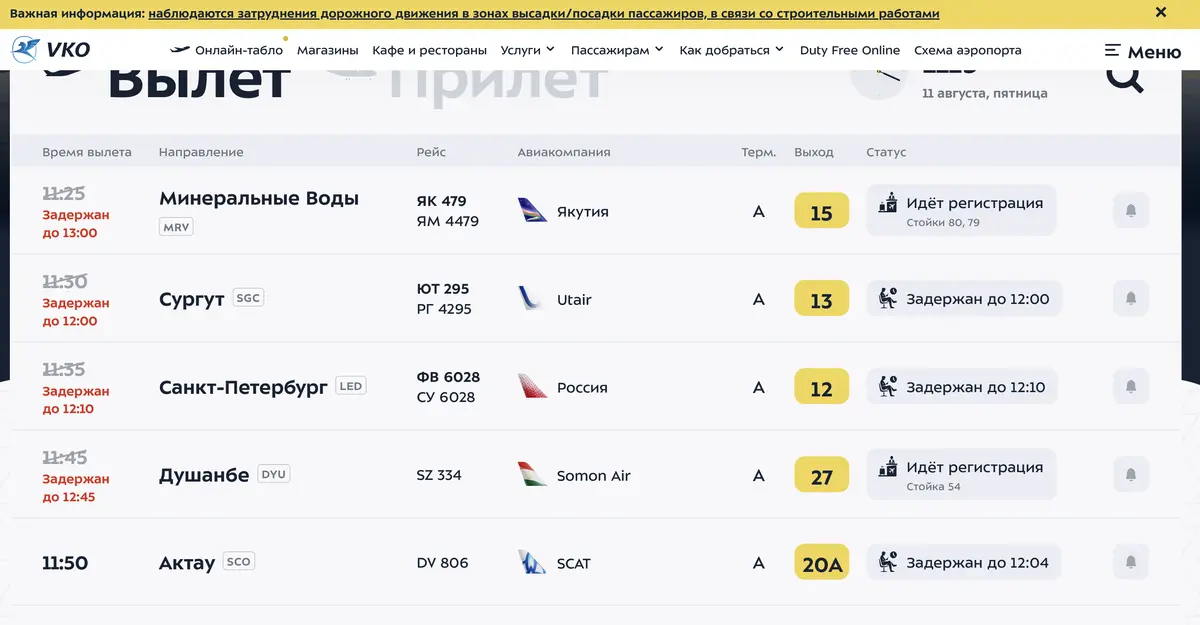This screenshot has height=625, width=1200.
Task: Click the Somon Air airline logo
Action: (532, 475)
